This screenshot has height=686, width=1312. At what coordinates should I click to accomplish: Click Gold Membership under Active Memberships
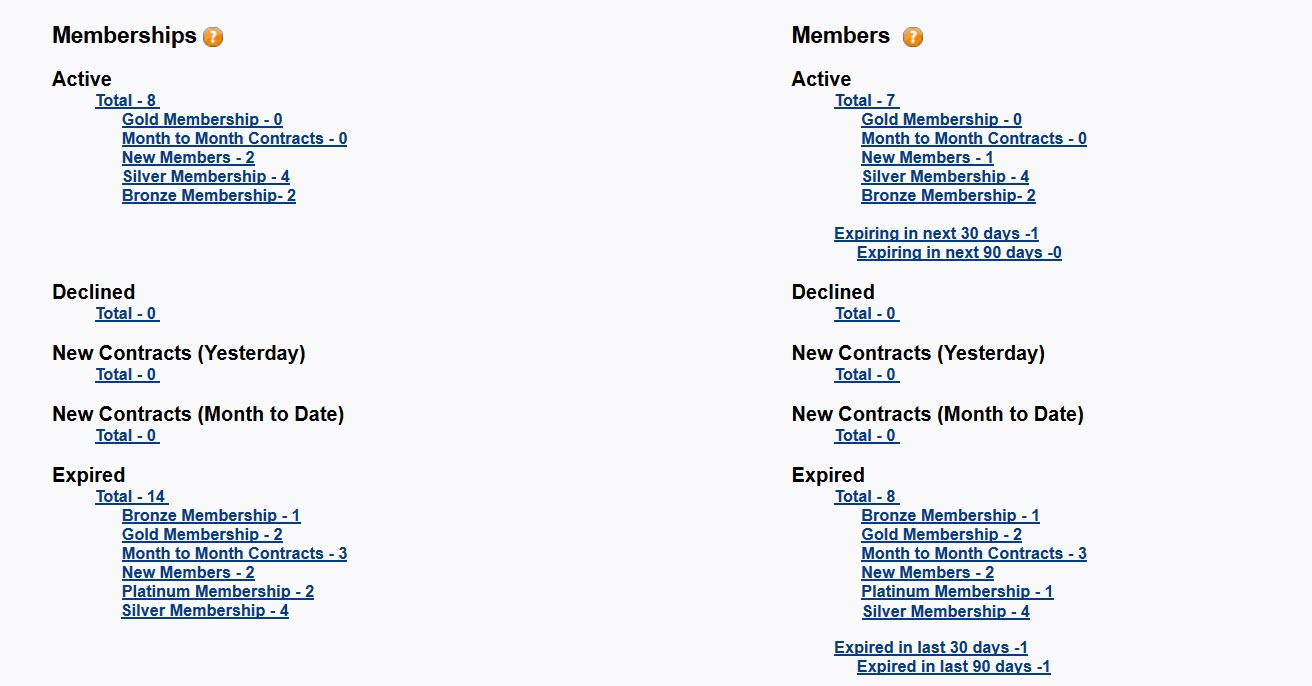coord(201,119)
